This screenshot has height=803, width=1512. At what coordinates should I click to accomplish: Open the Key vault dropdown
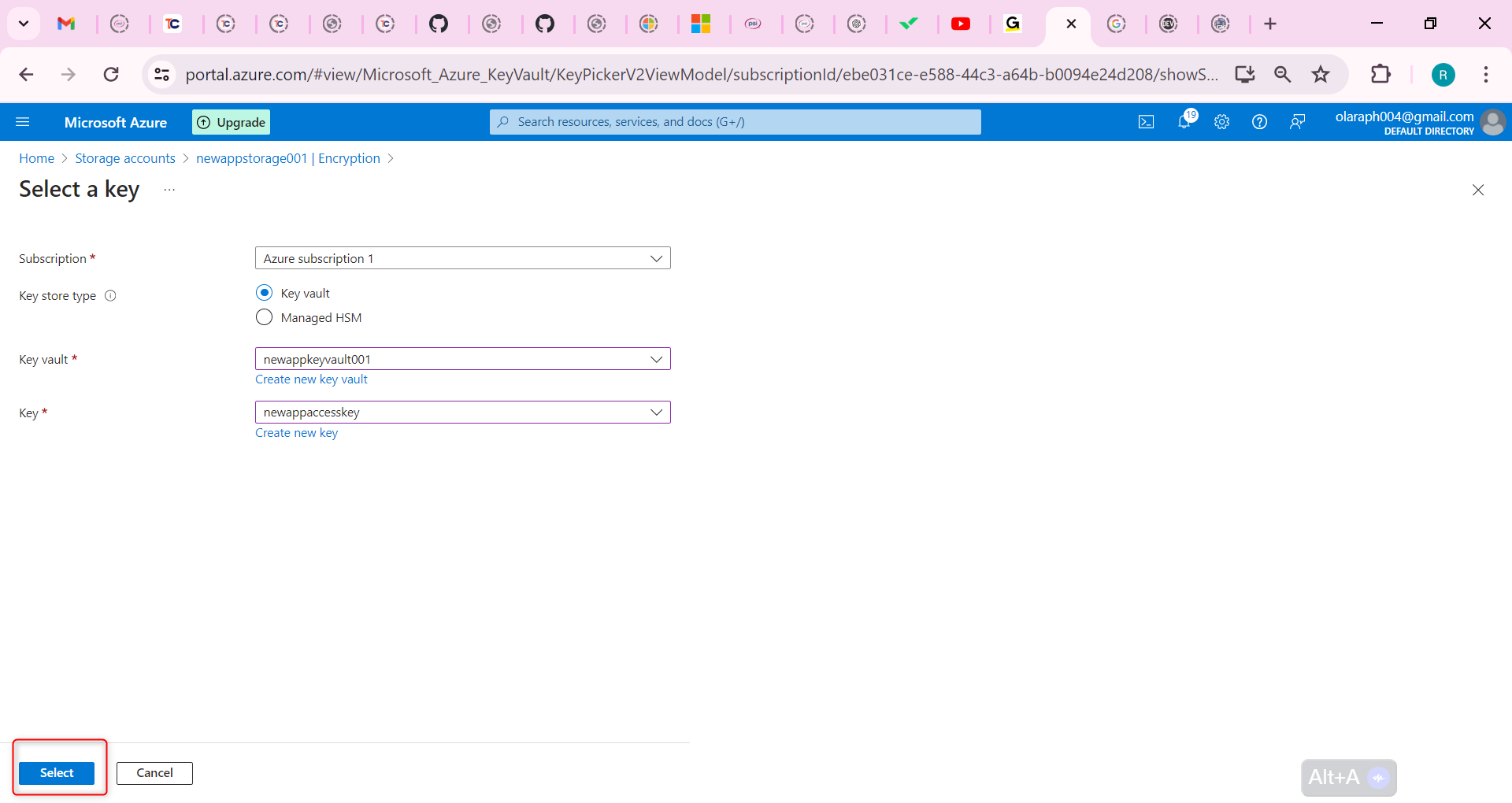(x=463, y=359)
